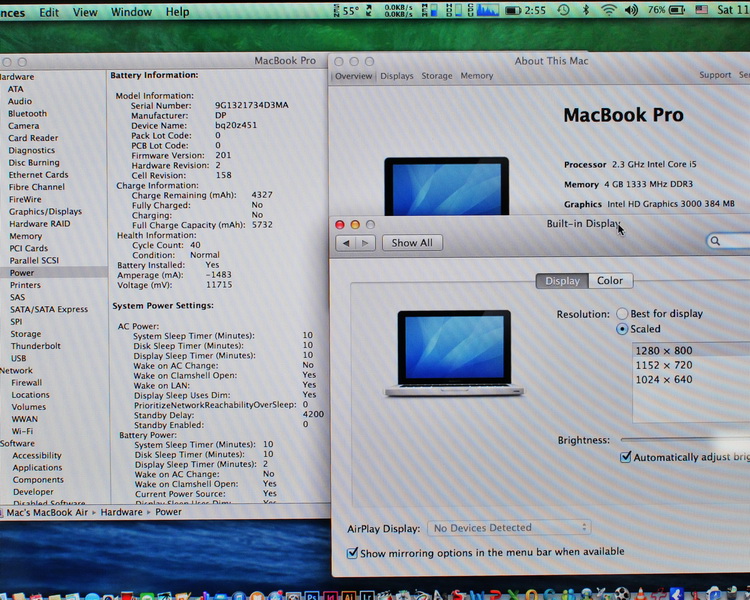Open the Edit menu
The height and width of the screenshot is (600, 750).
tap(49, 12)
